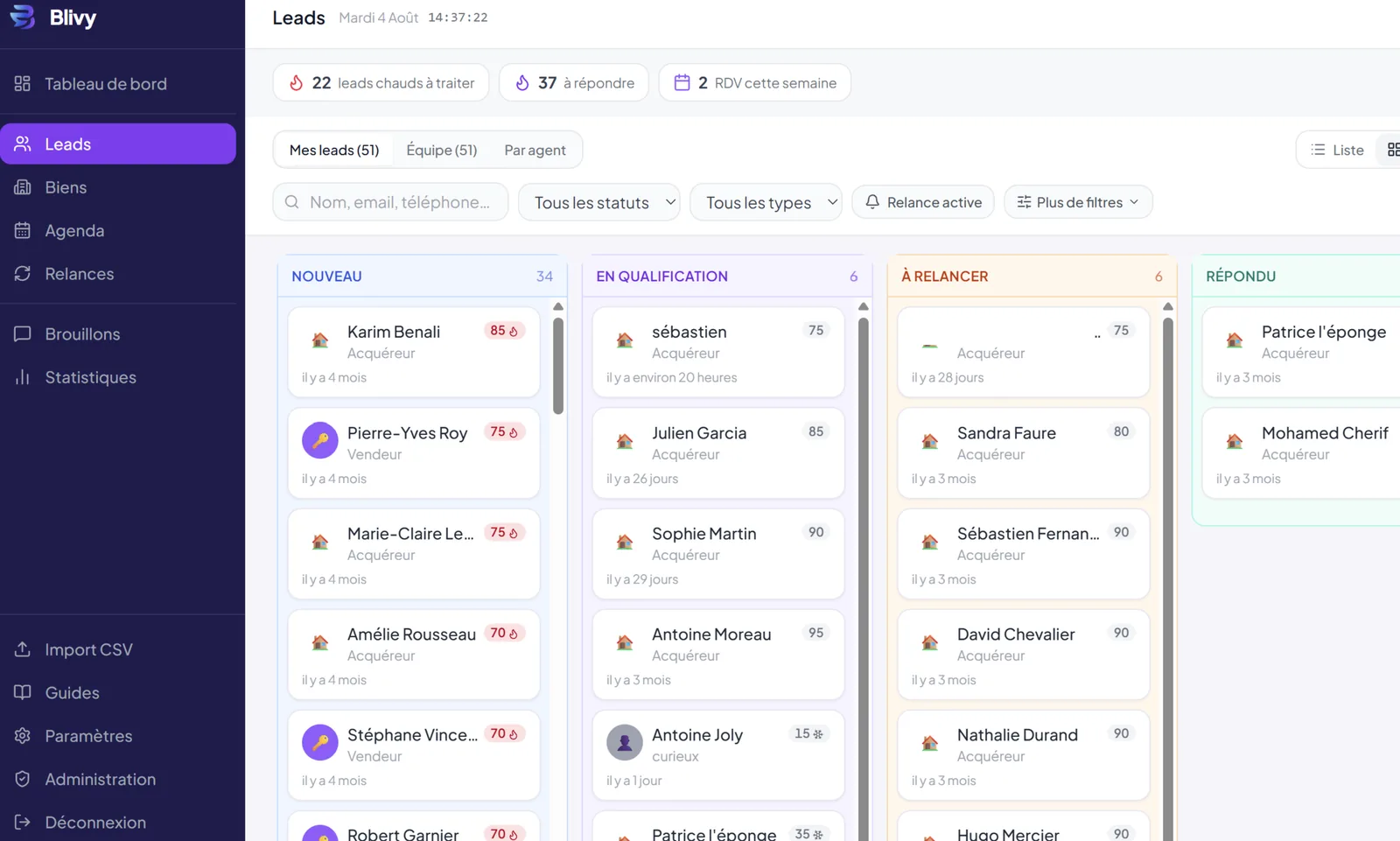Click the house icon on Julien Garcia's card
1400x841 pixels.
(625, 441)
